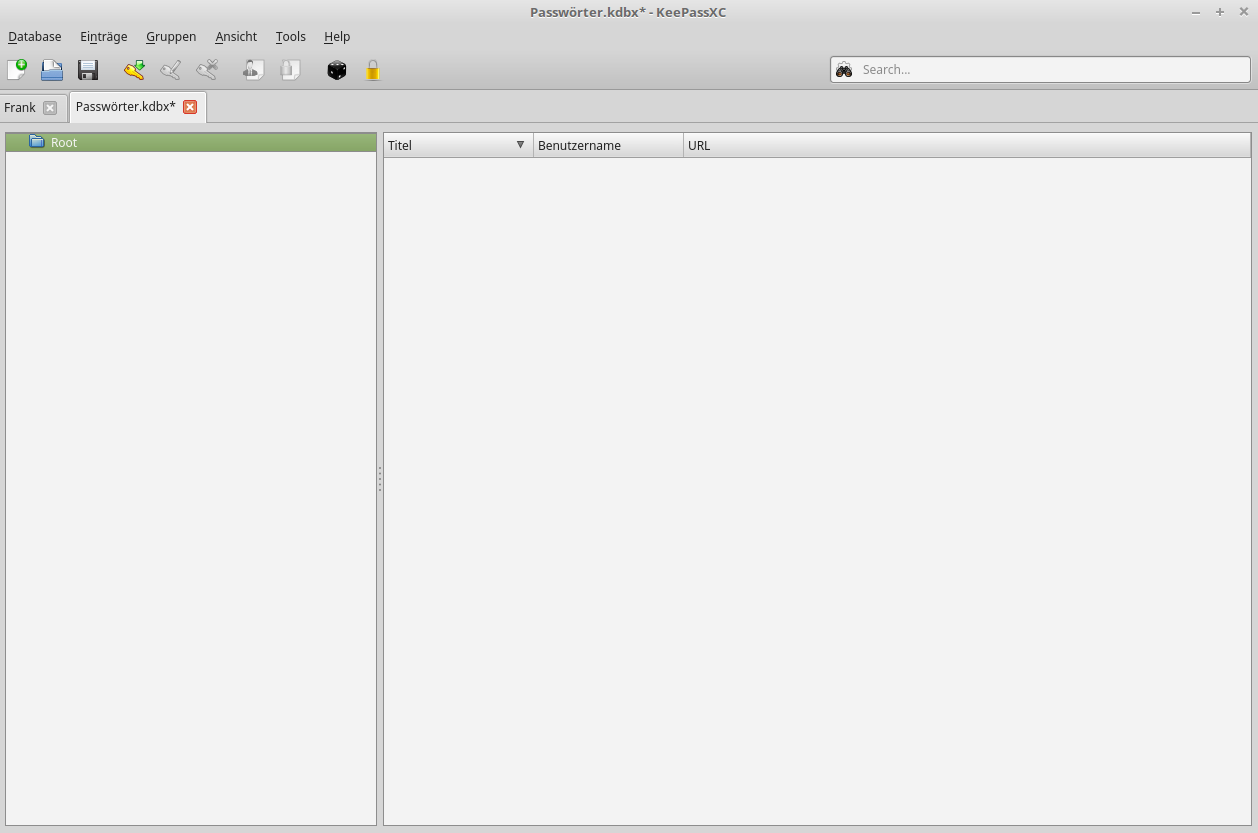Select the Root group in tree
The height and width of the screenshot is (833, 1258).
[x=191, y=142]
